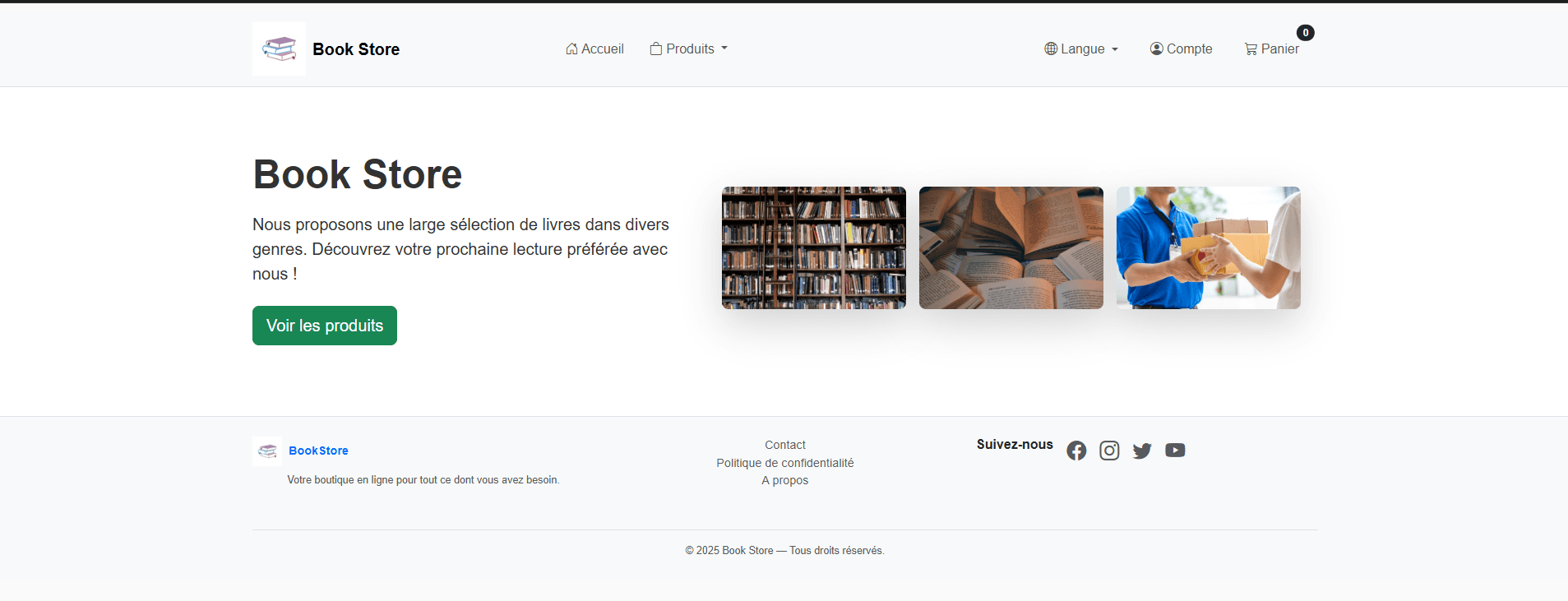
Task: Open the A propos link
Action: [x=785, y=480]
